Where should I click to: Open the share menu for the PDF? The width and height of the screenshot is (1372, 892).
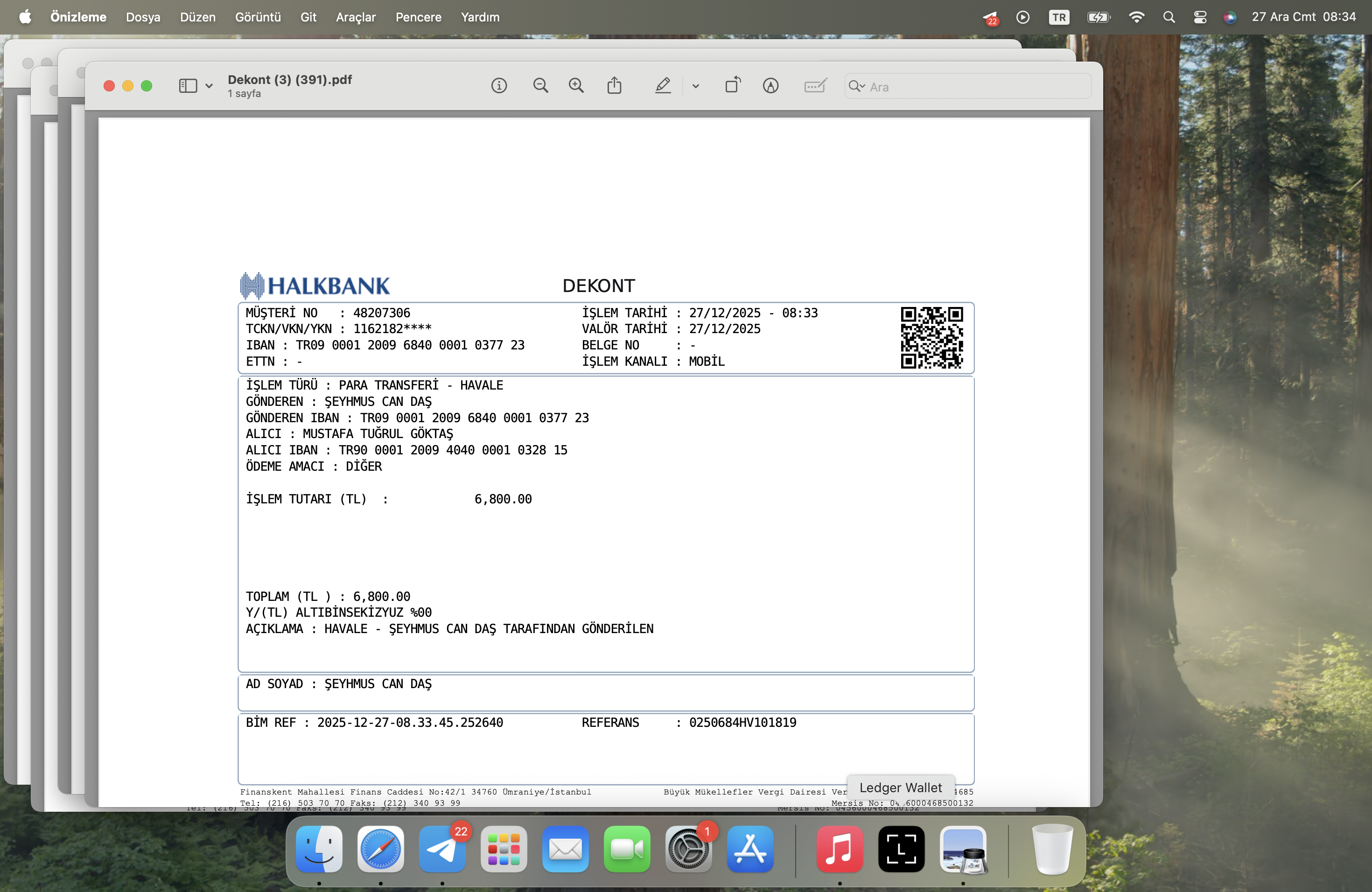click(x=615, y=85)
